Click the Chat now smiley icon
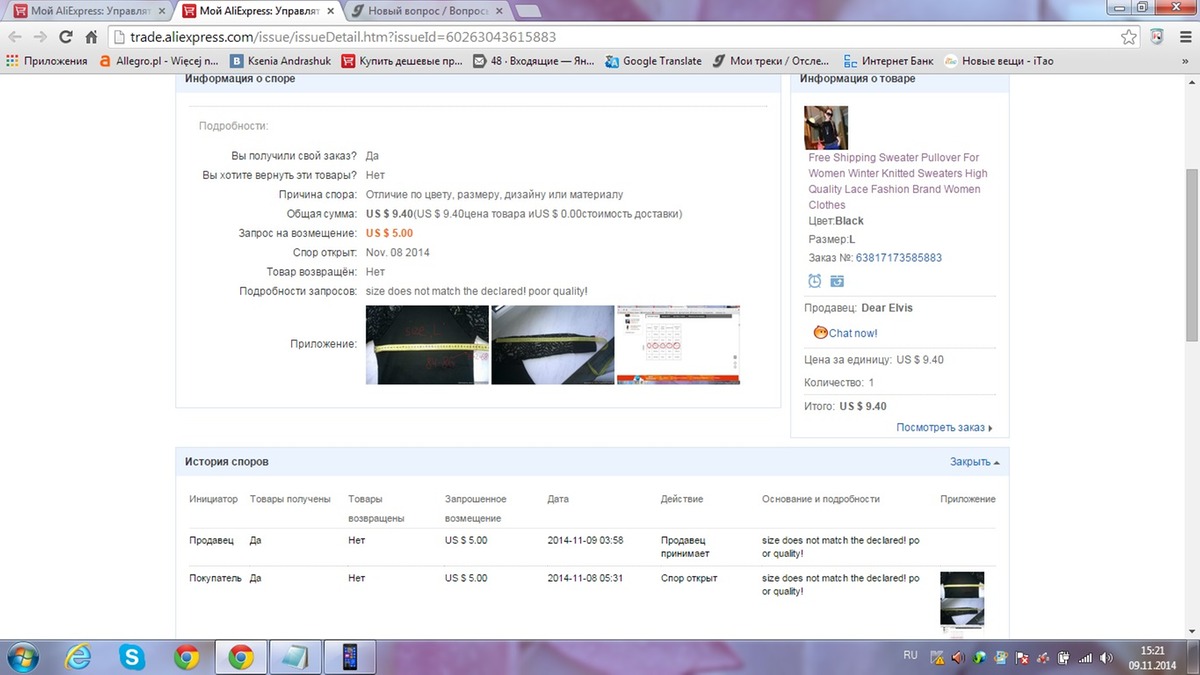Viewport: 1200px width, 675px height. (821, 333)
